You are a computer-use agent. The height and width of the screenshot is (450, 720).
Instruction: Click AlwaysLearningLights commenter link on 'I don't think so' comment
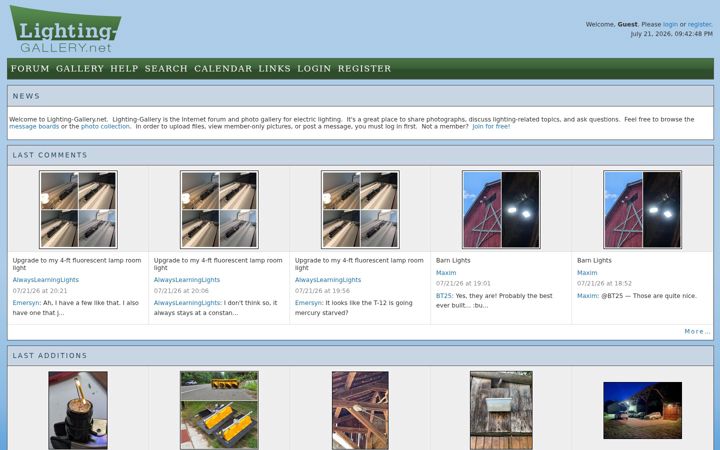(187, 303)
